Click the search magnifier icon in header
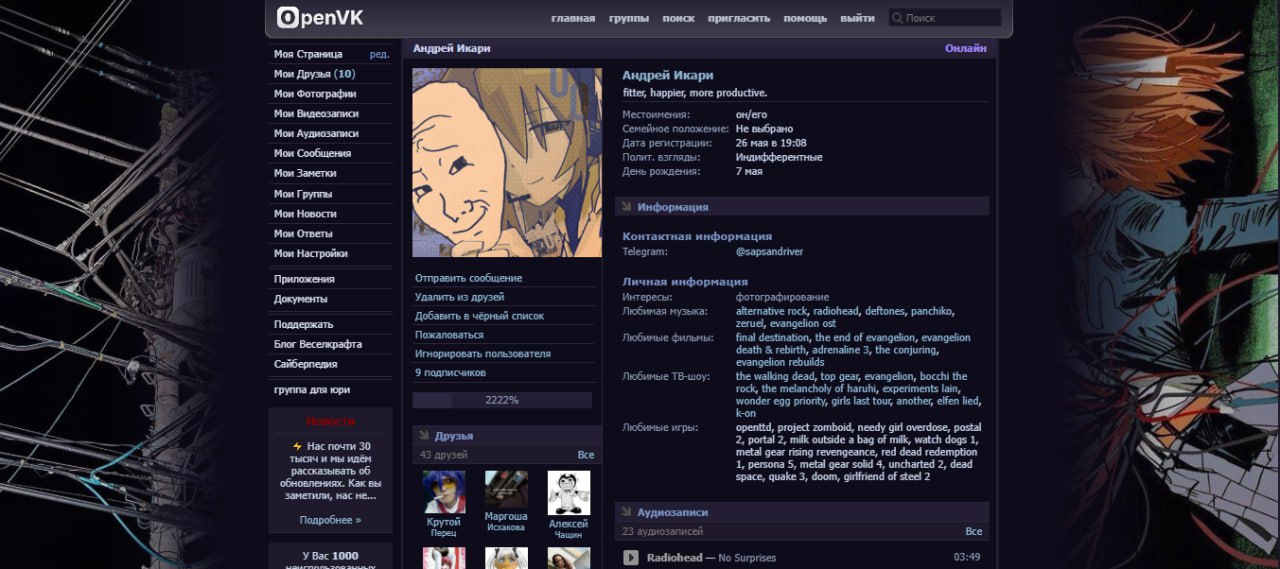The width and height of the screenshot is (1280, 569). click(x=897, y=18)
